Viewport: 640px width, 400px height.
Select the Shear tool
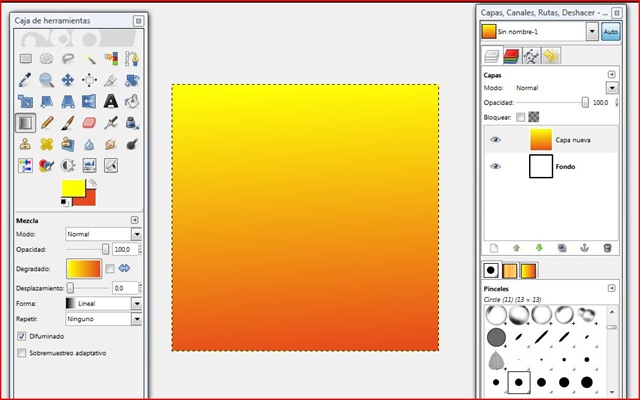[x=47, y=101]
